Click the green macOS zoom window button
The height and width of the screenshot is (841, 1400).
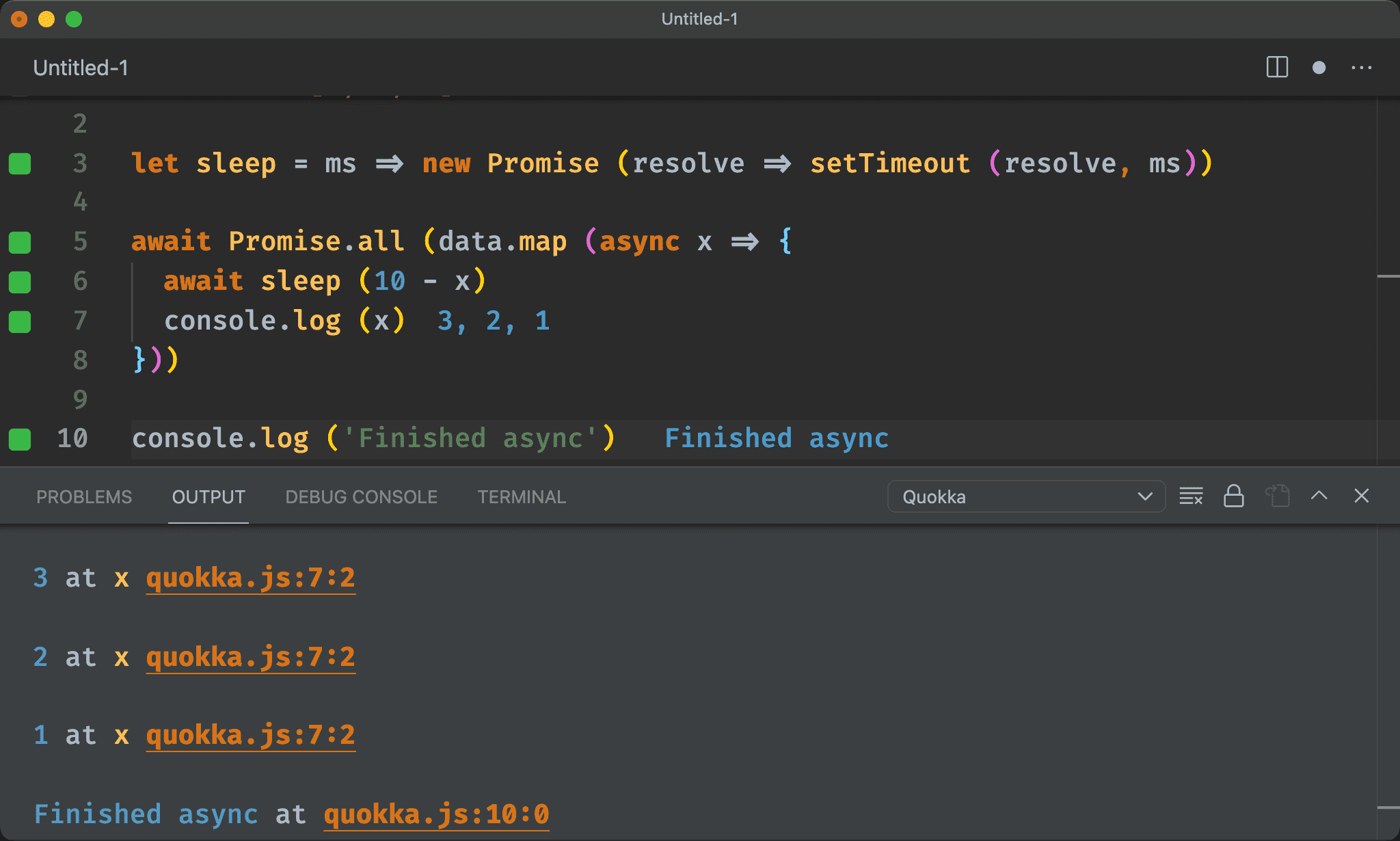(x=74, y=19)
